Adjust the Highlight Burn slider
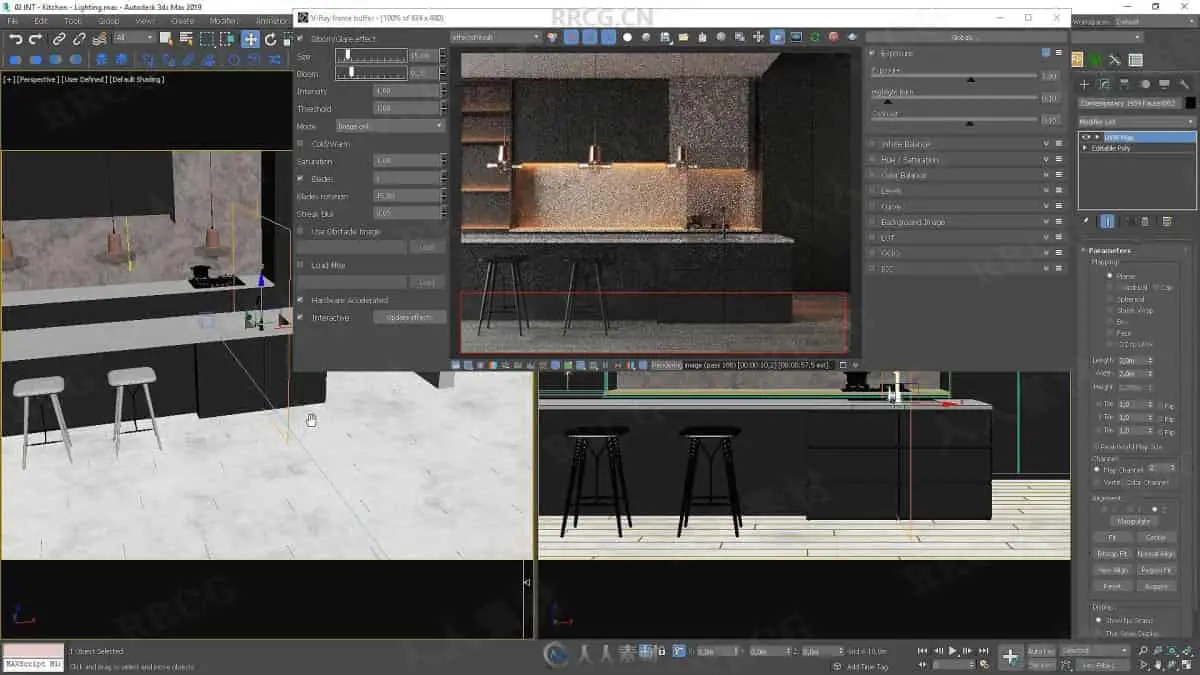Screen dimensions: 1200x675 click(887, 101)
